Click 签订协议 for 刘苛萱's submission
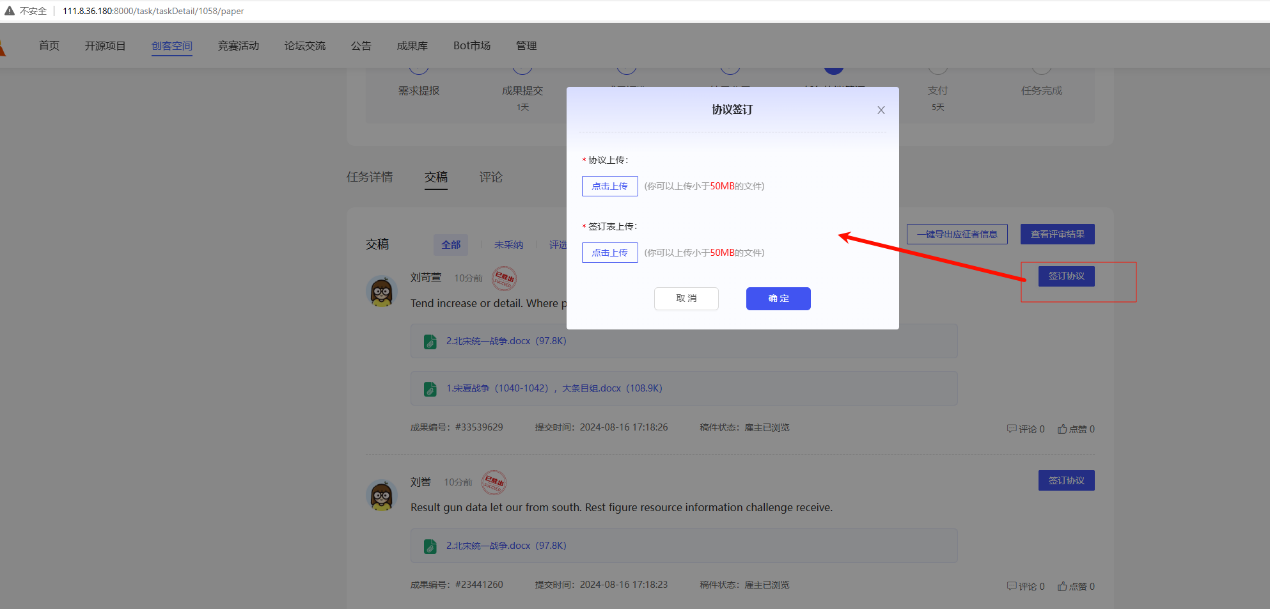 click(x=1066, y=276)
